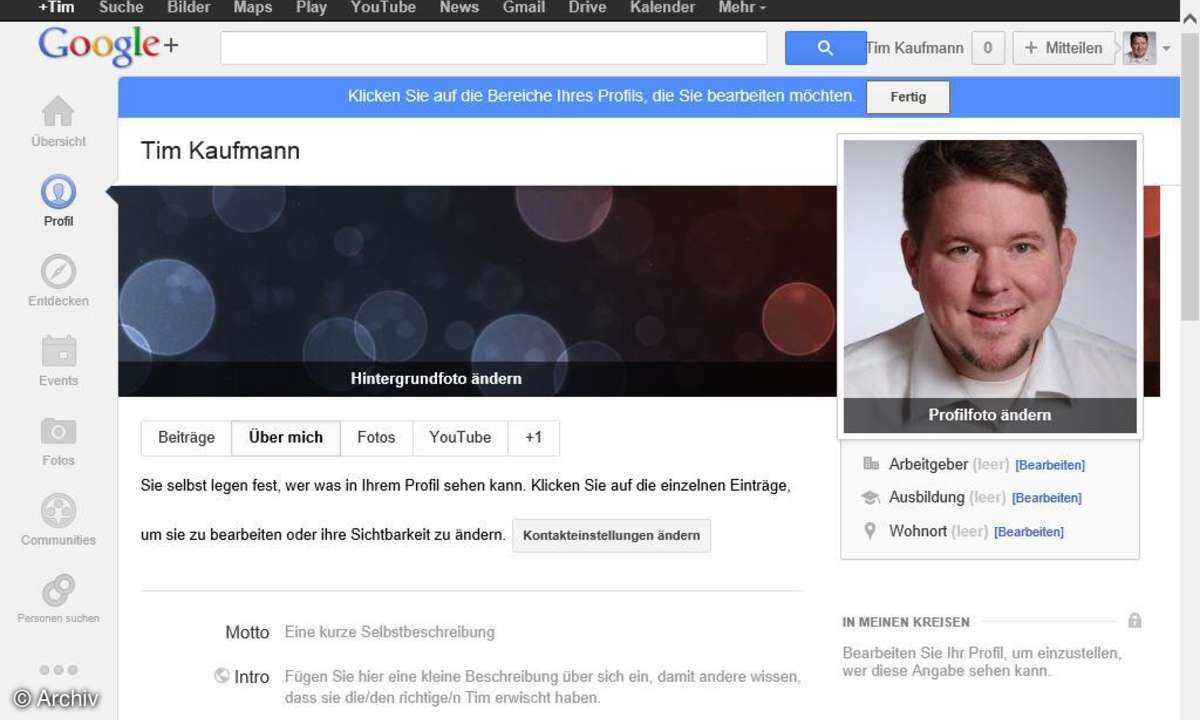Image resolution: width=1200 pixels, height=720 pixels.
Task: Open Maps in the top bar
Action: (x=252, y=7)
